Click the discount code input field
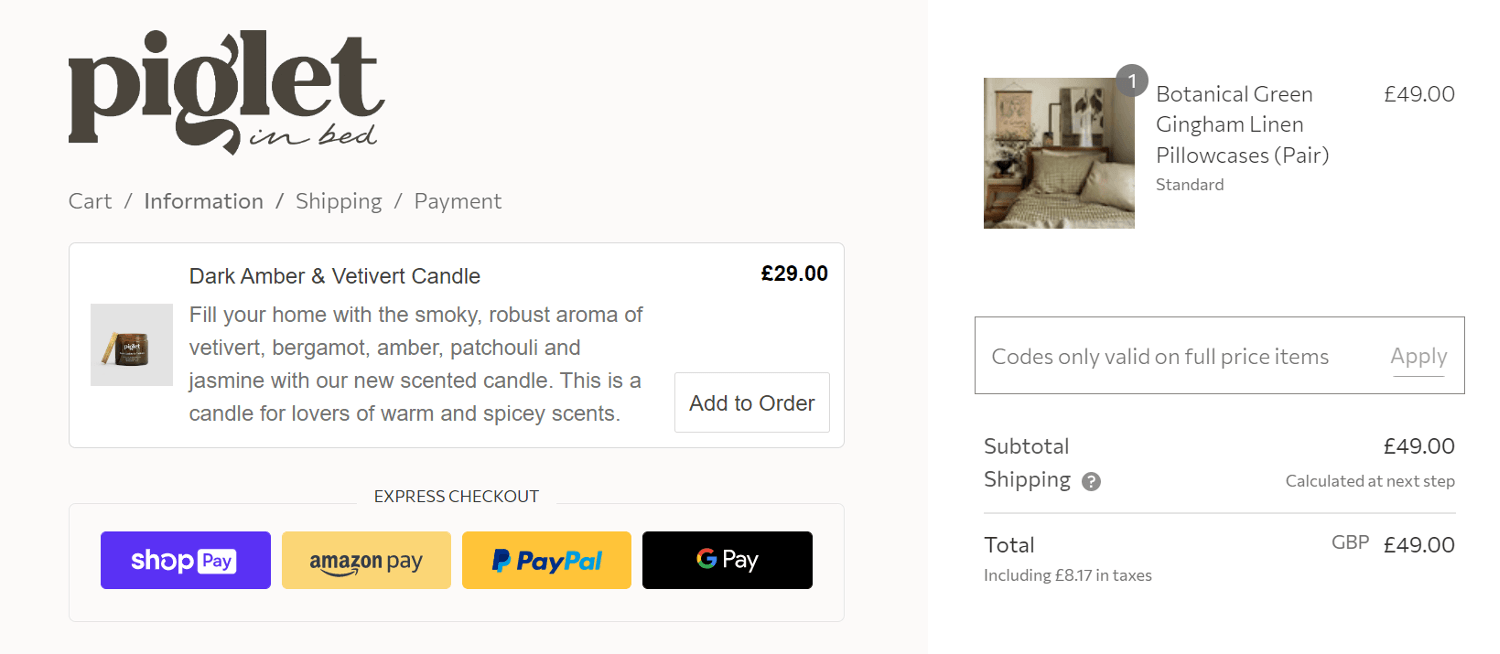1500x654 pixels. [1160, 355]
